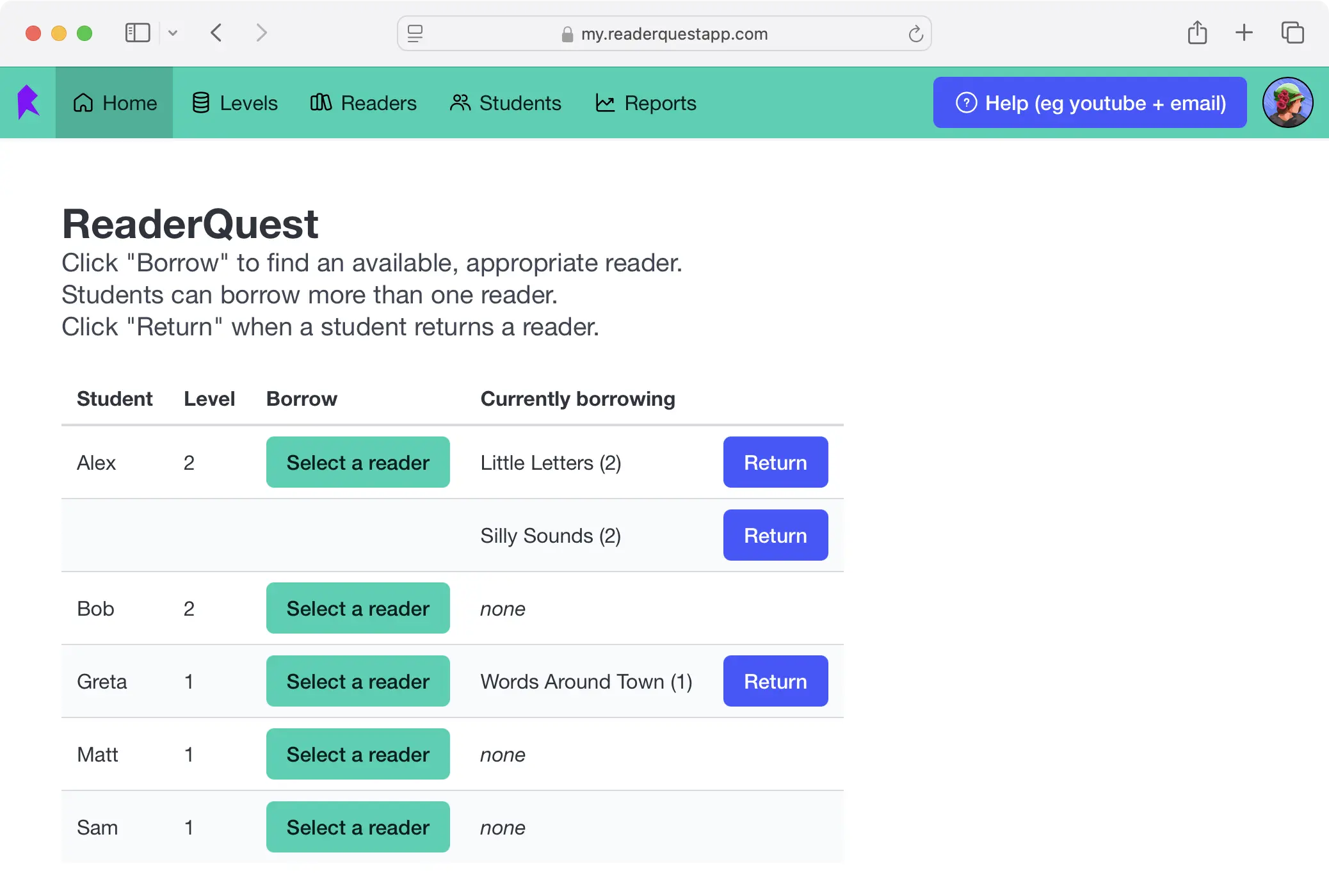1329x896 pixels.
Task: Select a reader for Alex
Action: click(358, 462)
